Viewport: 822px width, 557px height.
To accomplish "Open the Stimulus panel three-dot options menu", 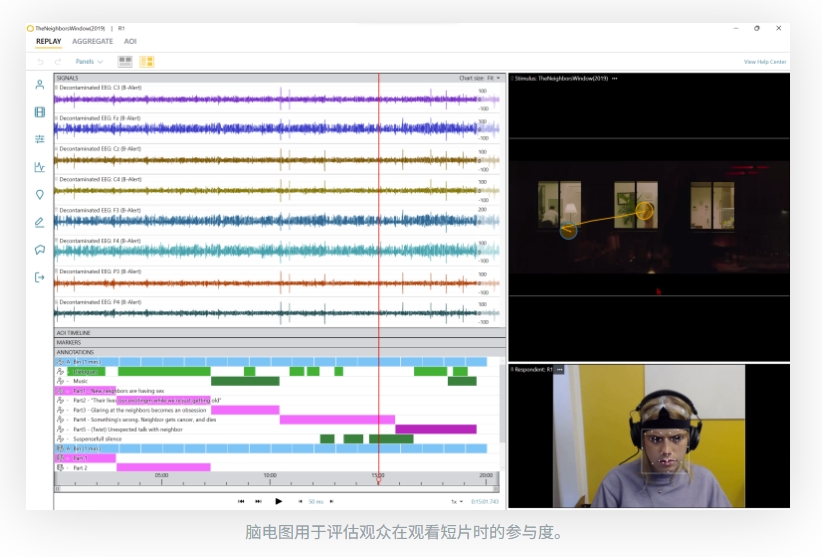I will pos(615,78).
